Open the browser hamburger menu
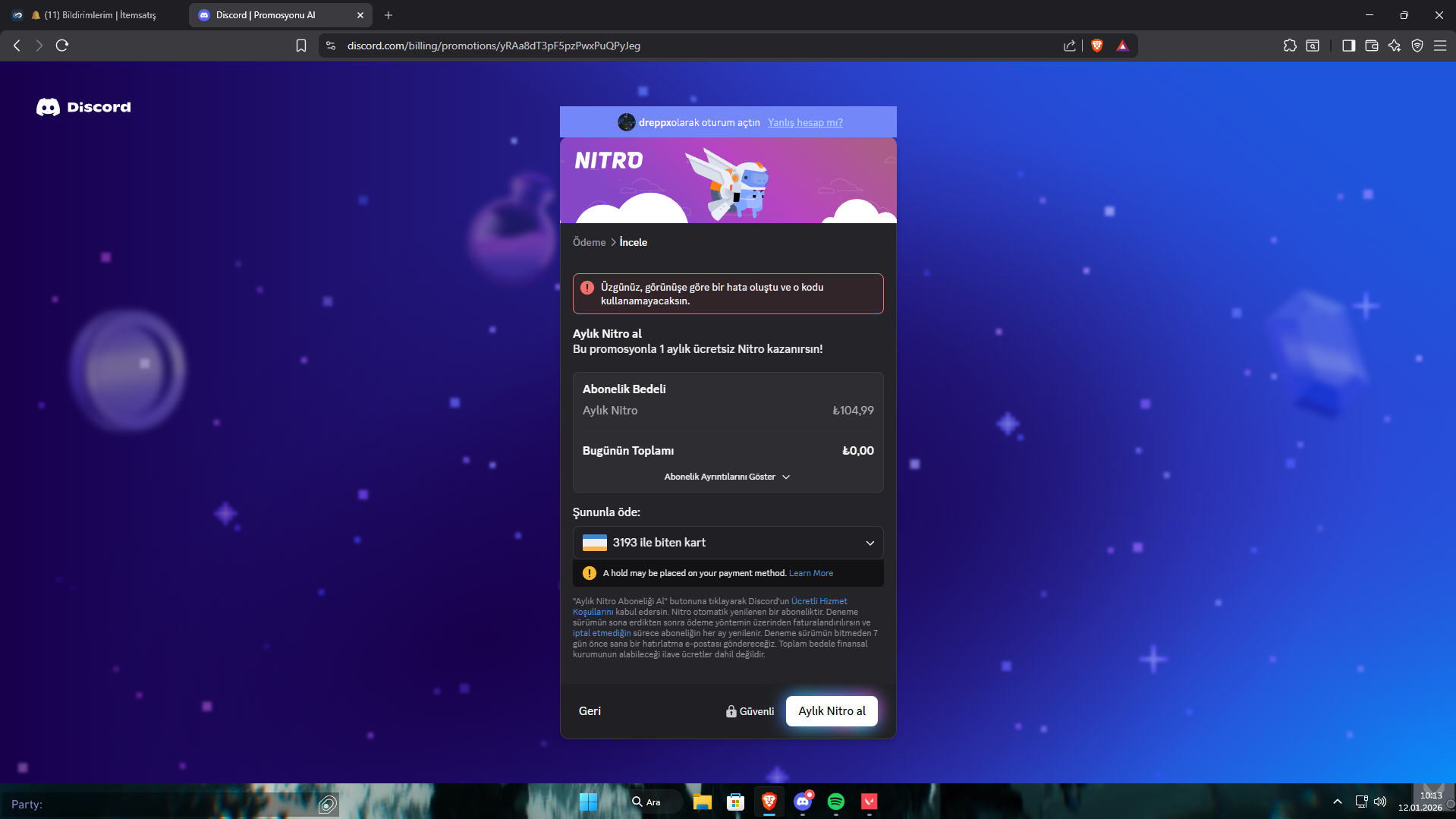The width and height of the screenshot is (1456, 819). [x=1440, y=46]
